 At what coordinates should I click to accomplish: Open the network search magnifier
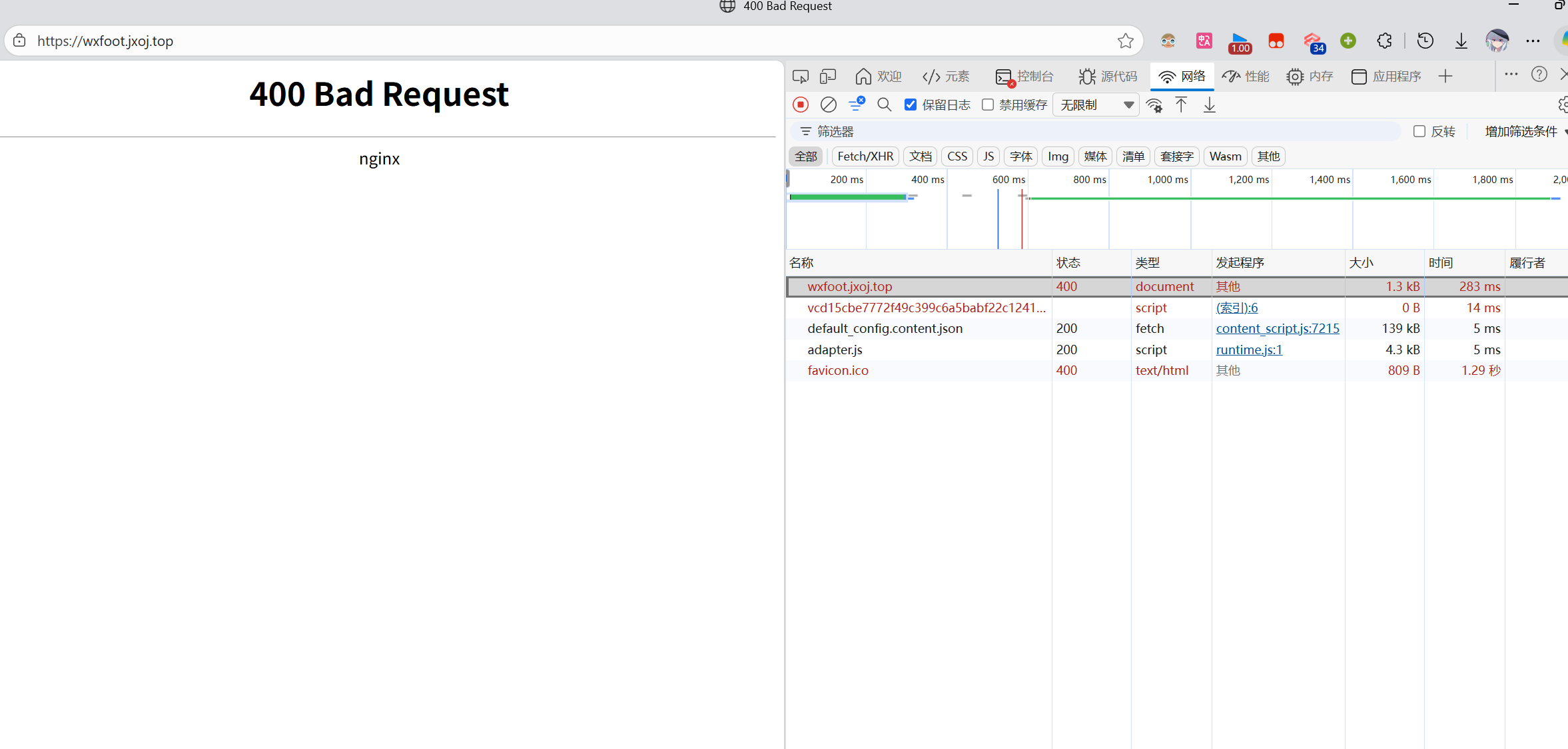(884, 105)
